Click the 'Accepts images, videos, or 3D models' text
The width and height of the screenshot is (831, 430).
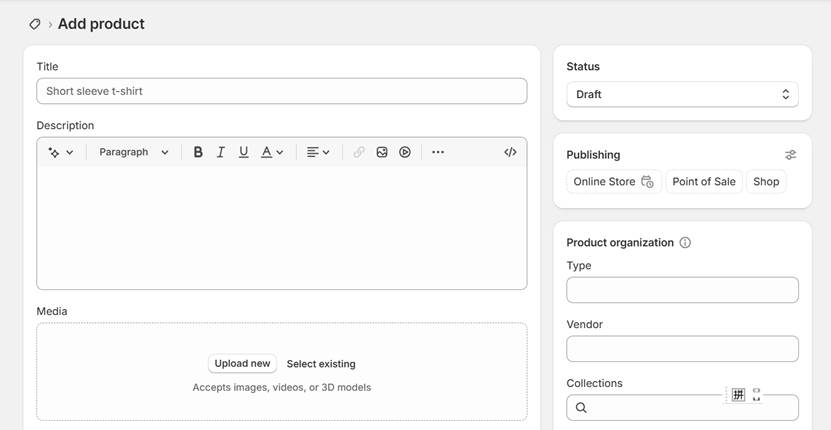coord(281,388)
